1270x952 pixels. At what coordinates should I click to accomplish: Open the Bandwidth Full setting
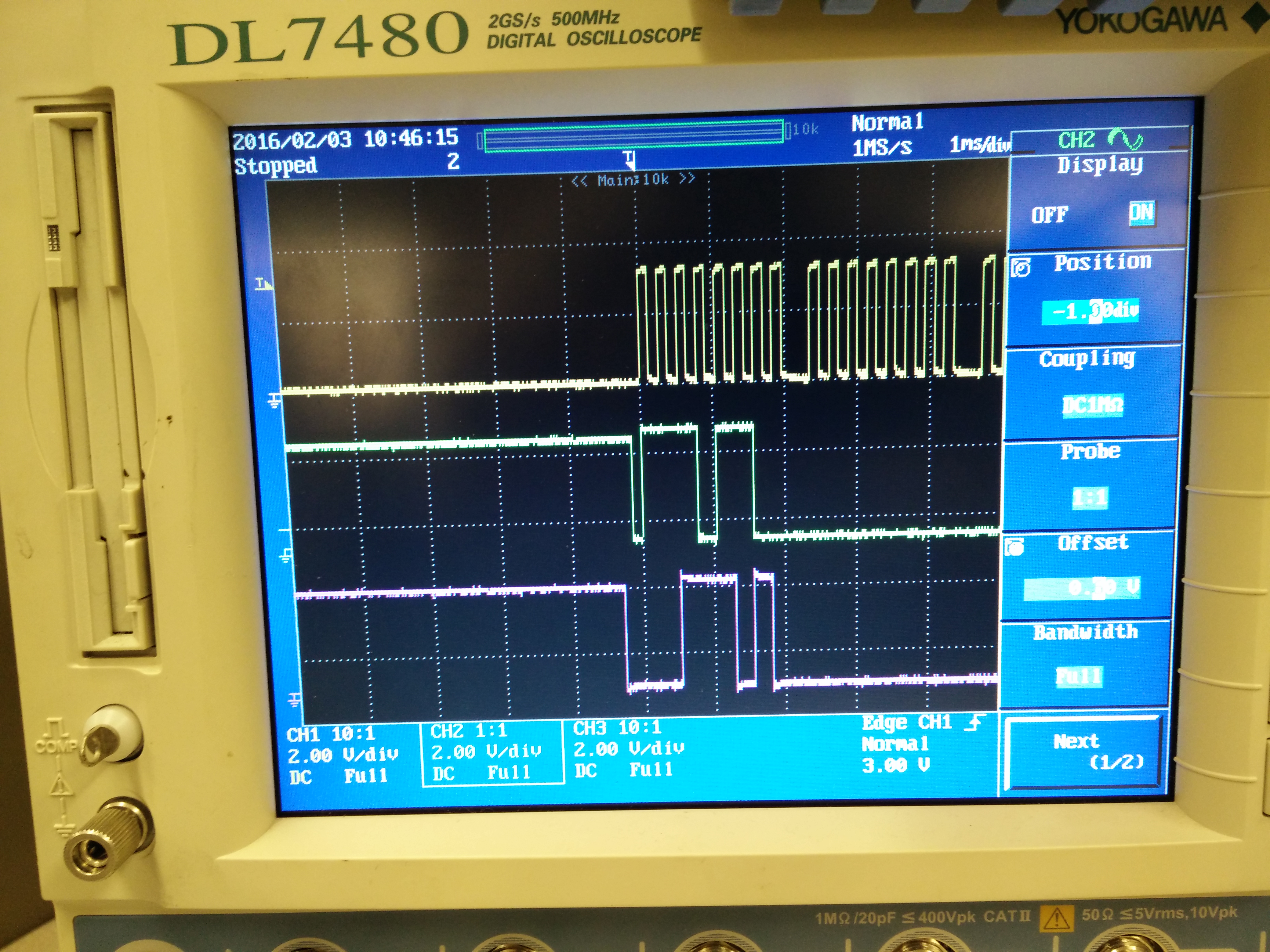pos(1079,676)
